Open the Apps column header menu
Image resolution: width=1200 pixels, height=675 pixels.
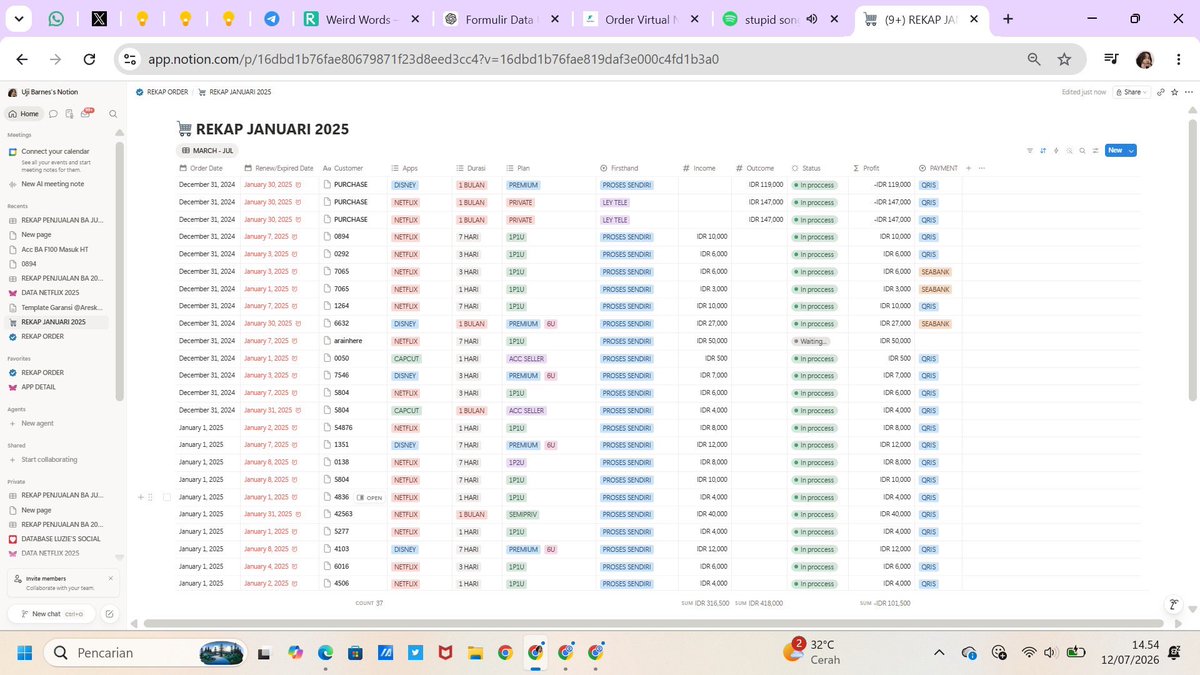tap(405, 168)
